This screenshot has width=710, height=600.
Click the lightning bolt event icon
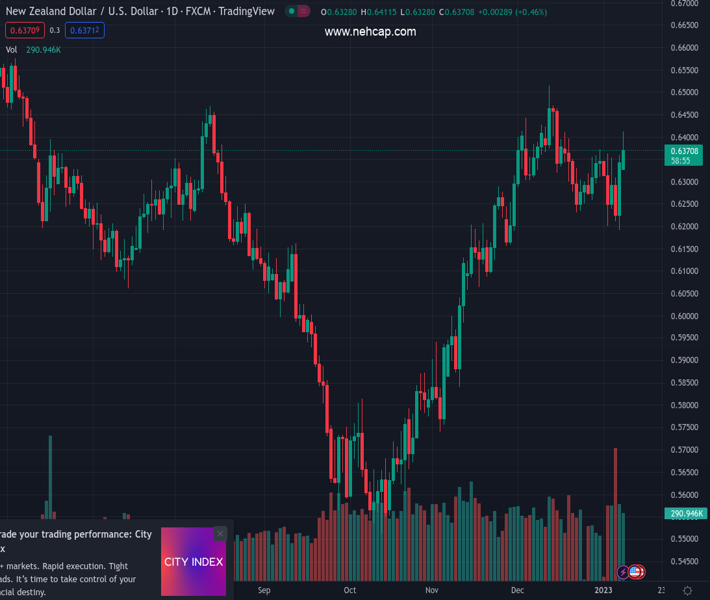coord(623,572)
